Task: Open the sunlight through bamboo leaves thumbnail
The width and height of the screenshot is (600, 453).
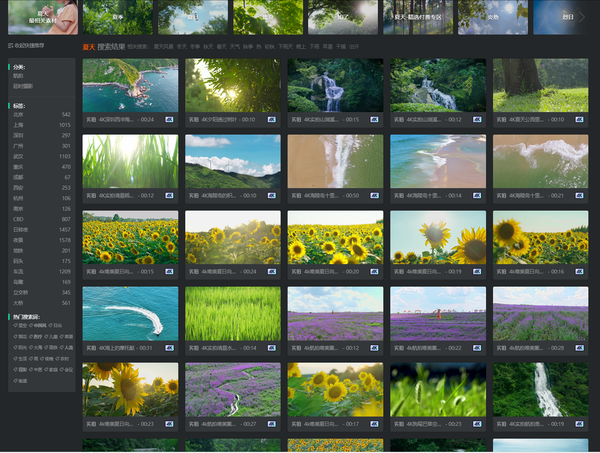Action: click(233, 85)
